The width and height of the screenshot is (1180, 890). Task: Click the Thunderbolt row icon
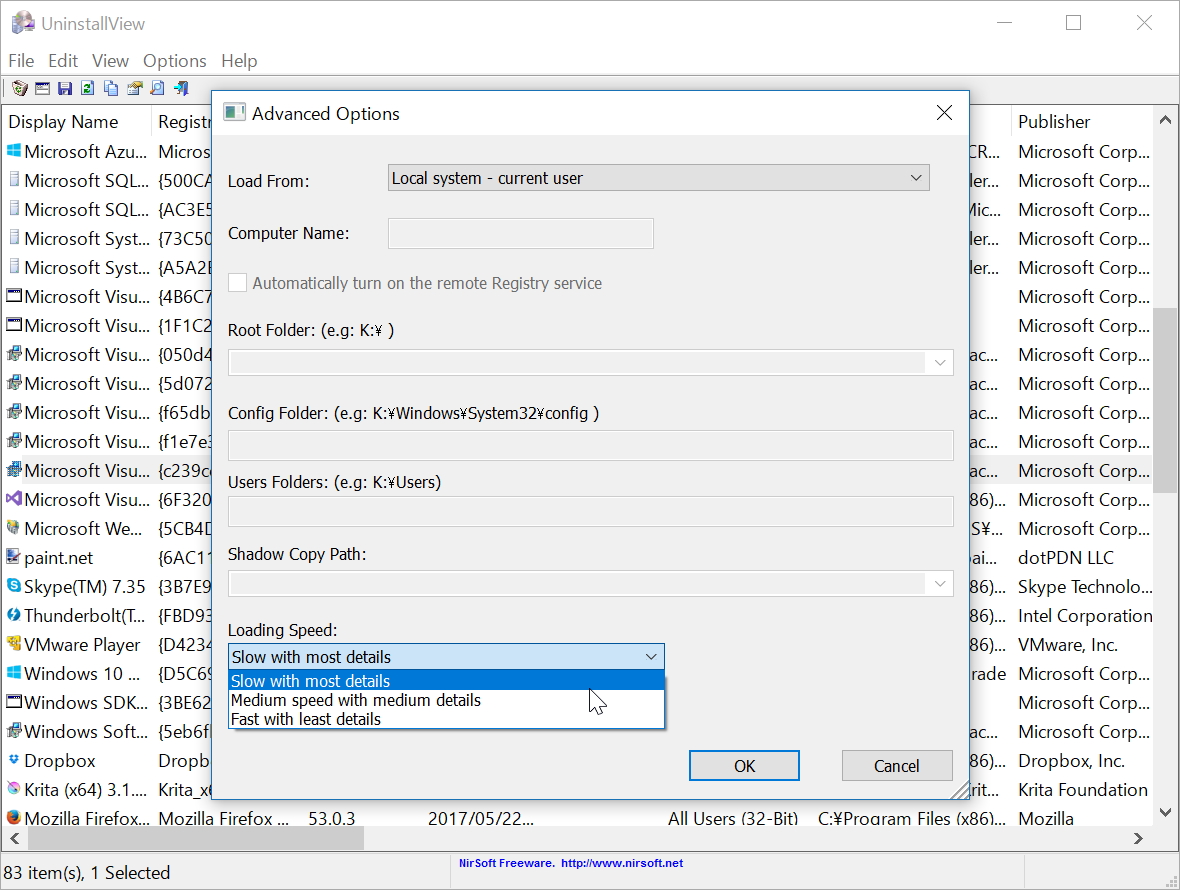(14, 615)
